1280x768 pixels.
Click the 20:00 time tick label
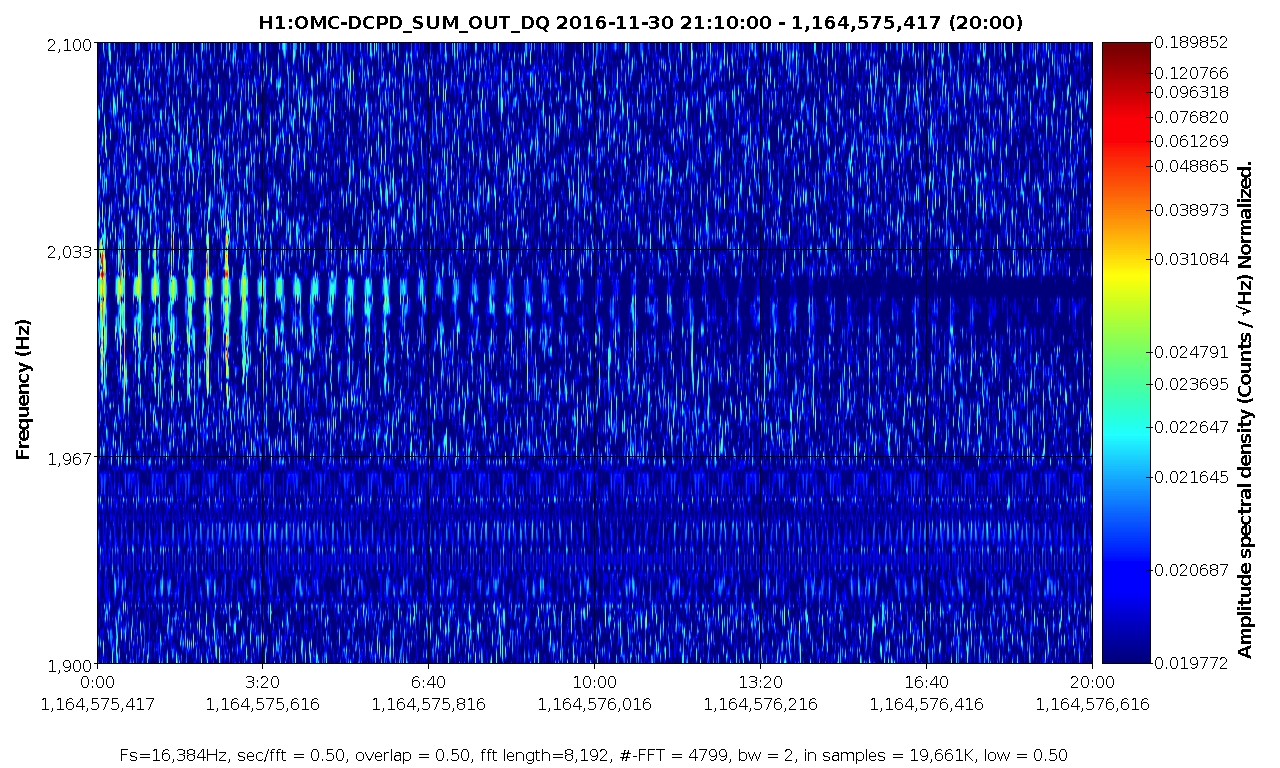pyautogui.click(x=1092, y=682)
